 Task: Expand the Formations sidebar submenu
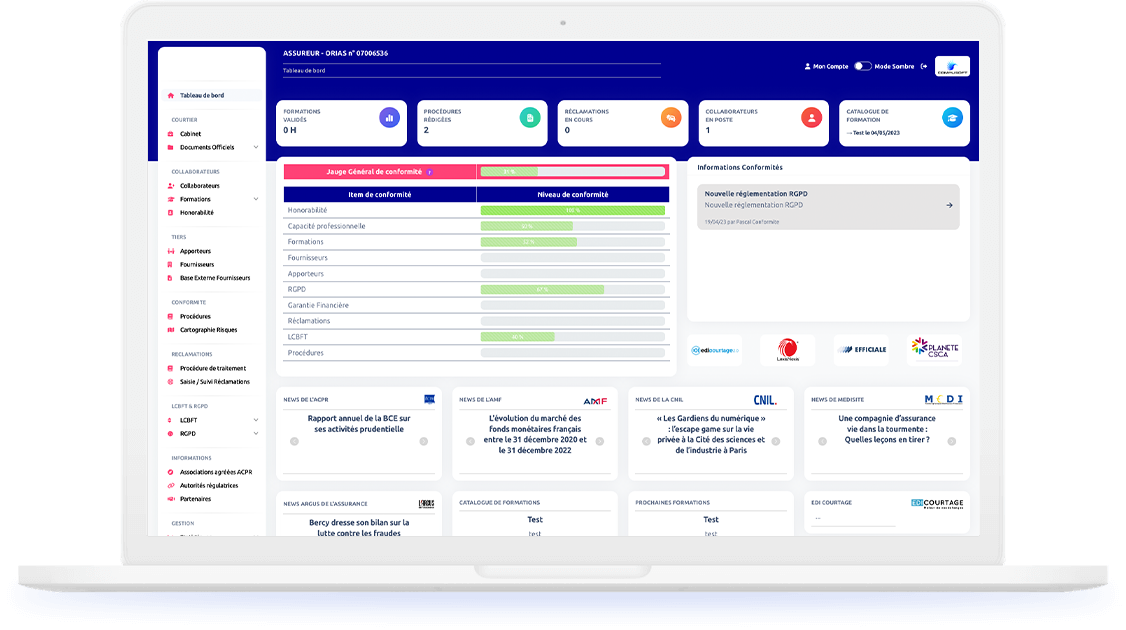click(x=256, y=200)
